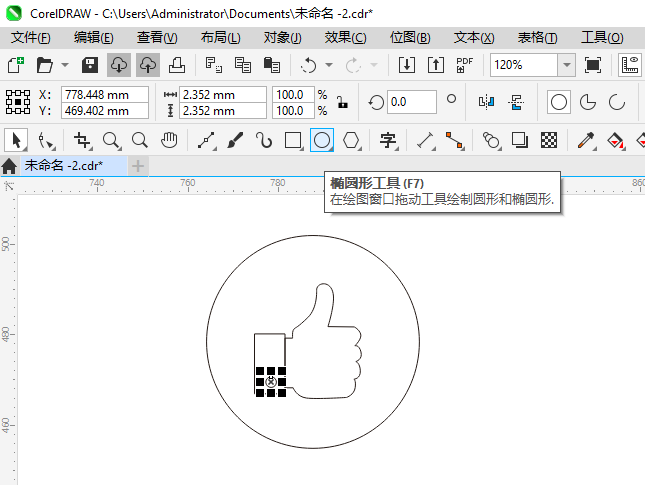Edit the object width field
645x485 pixels.
223,95
